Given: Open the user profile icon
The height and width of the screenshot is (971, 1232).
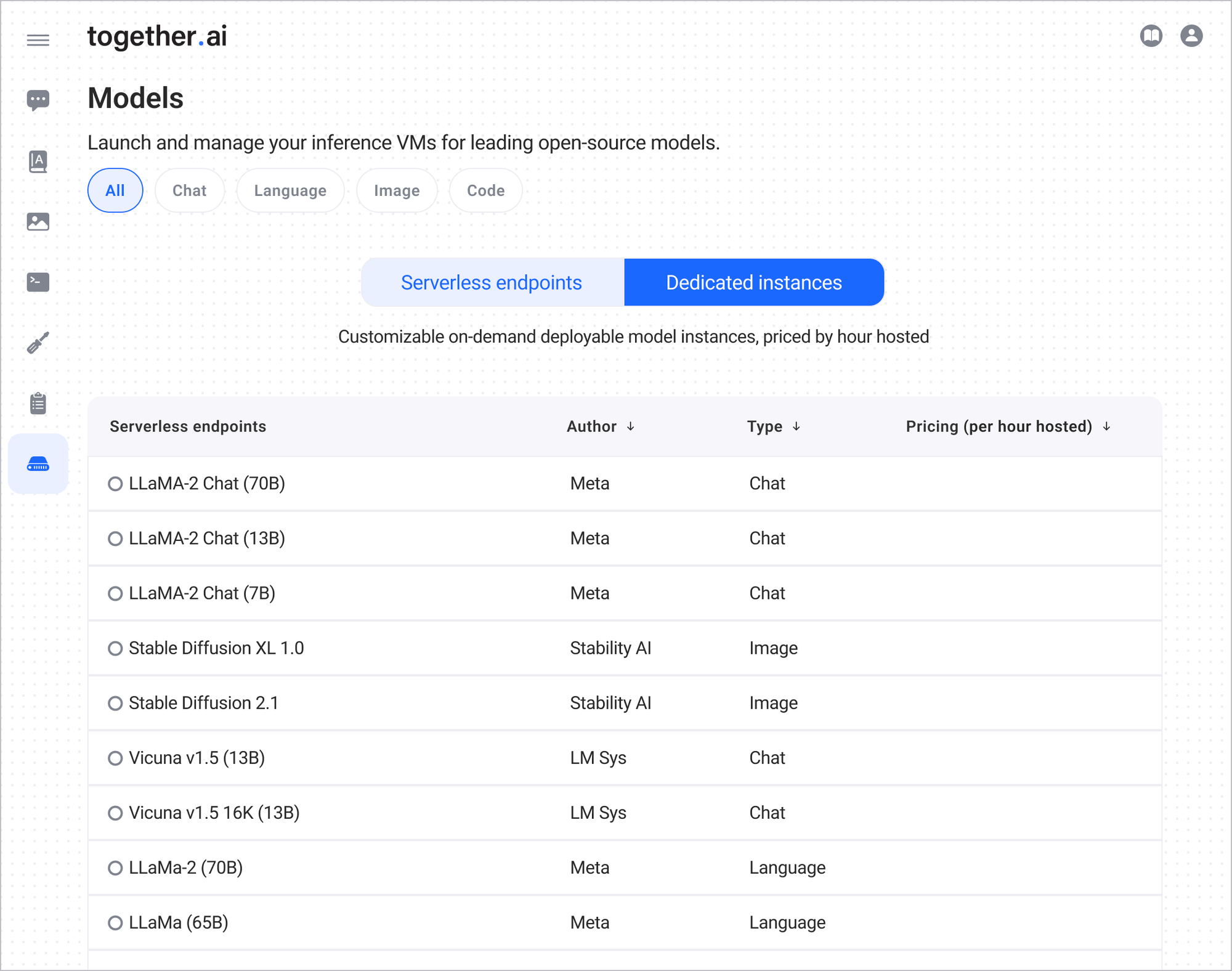Looking at the screenshot, I should (1193, 36).
